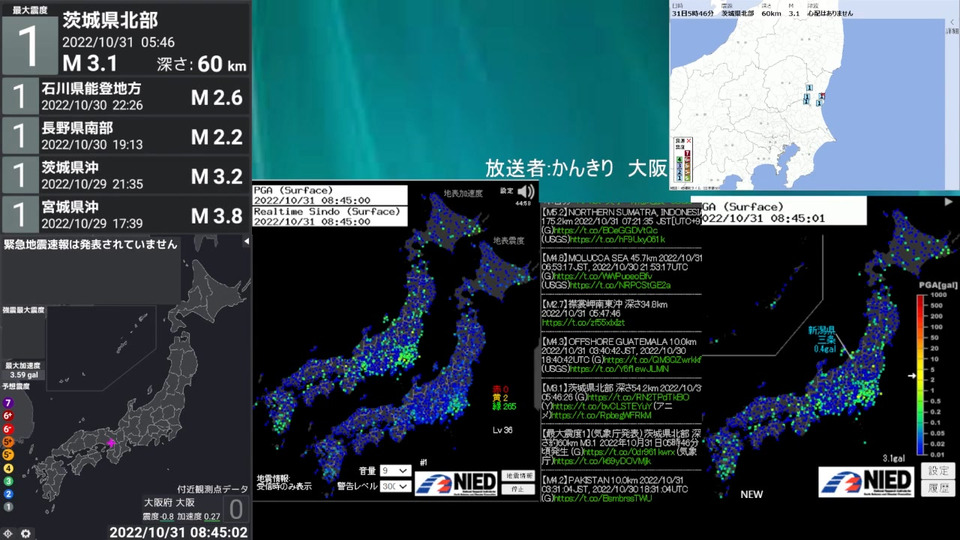Click the 履歴 history button

pos(938,488)
